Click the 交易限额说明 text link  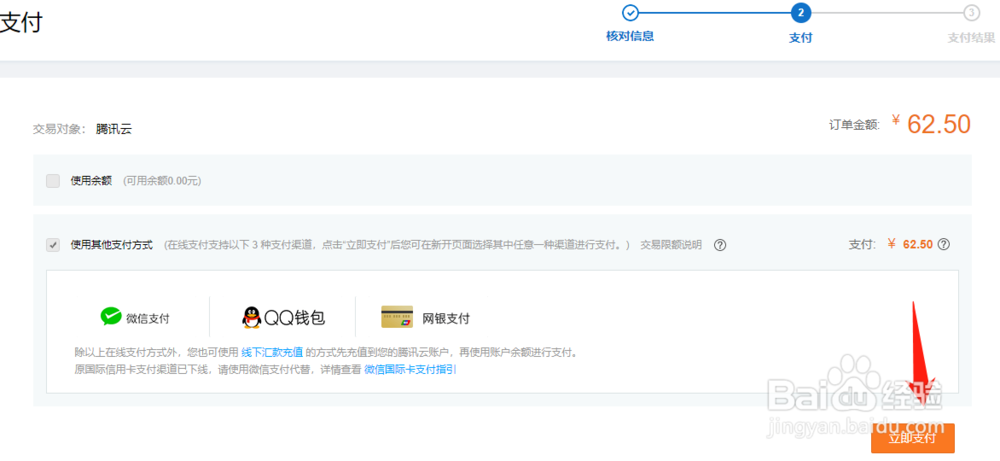pos(671,245)
